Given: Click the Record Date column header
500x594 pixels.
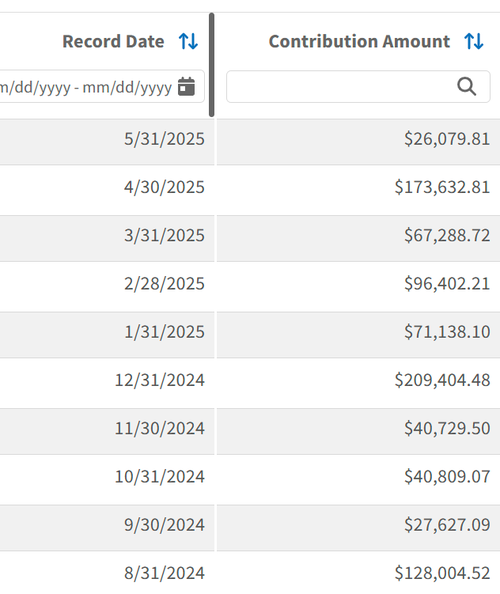Looking at the screenshot, I should click(x=113, y=41).
